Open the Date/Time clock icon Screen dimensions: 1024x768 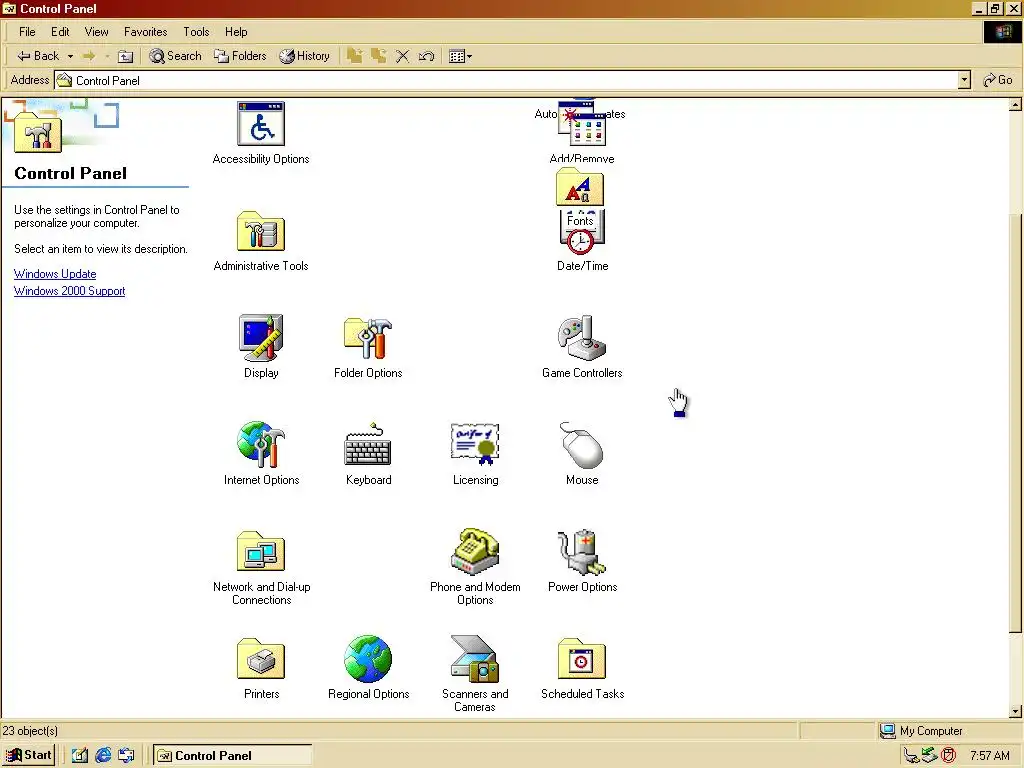[x=582, y=239]
